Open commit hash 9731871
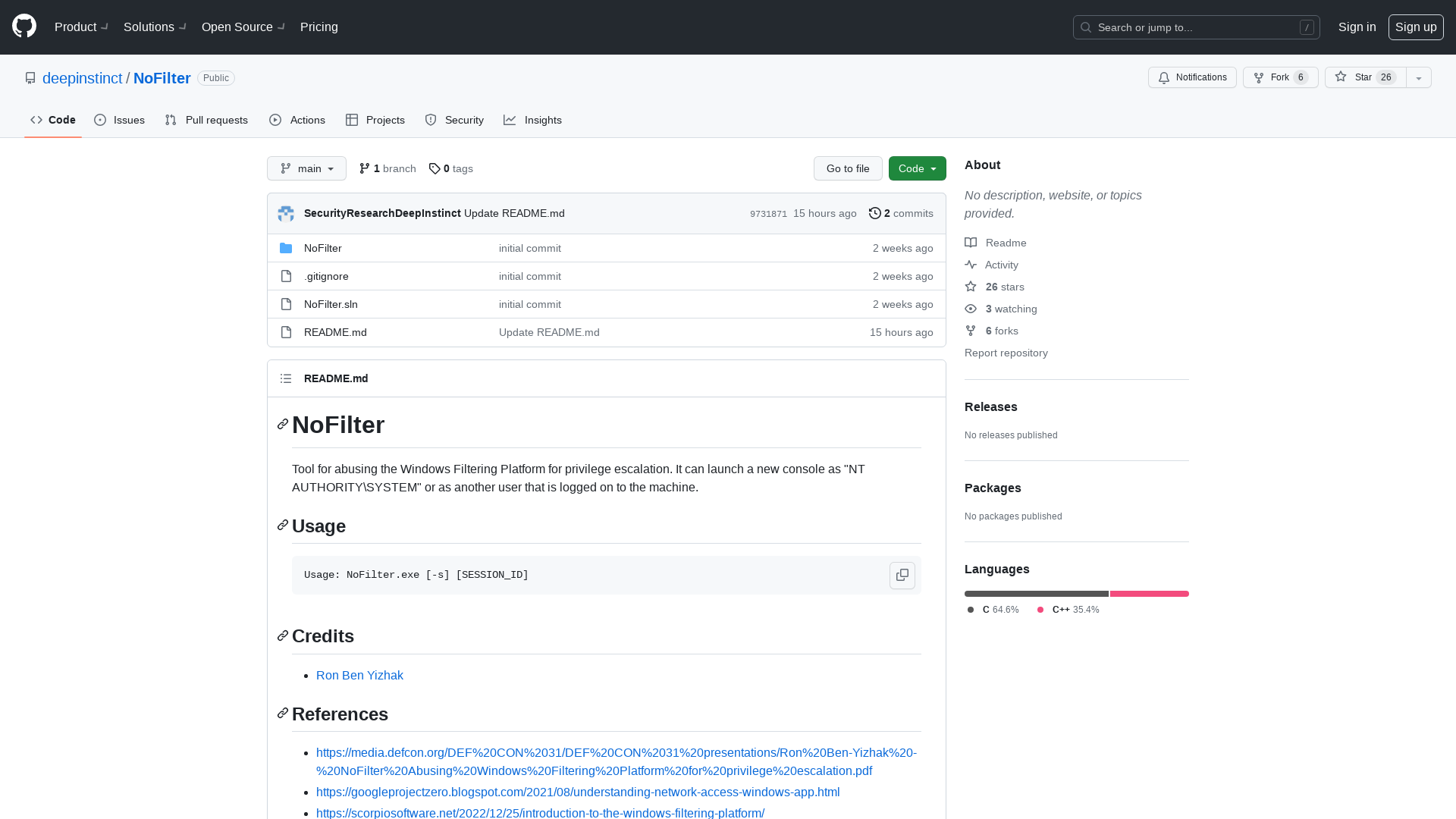Image resolution: width=1456 pixels, height=819 pixels. (768, 214)
